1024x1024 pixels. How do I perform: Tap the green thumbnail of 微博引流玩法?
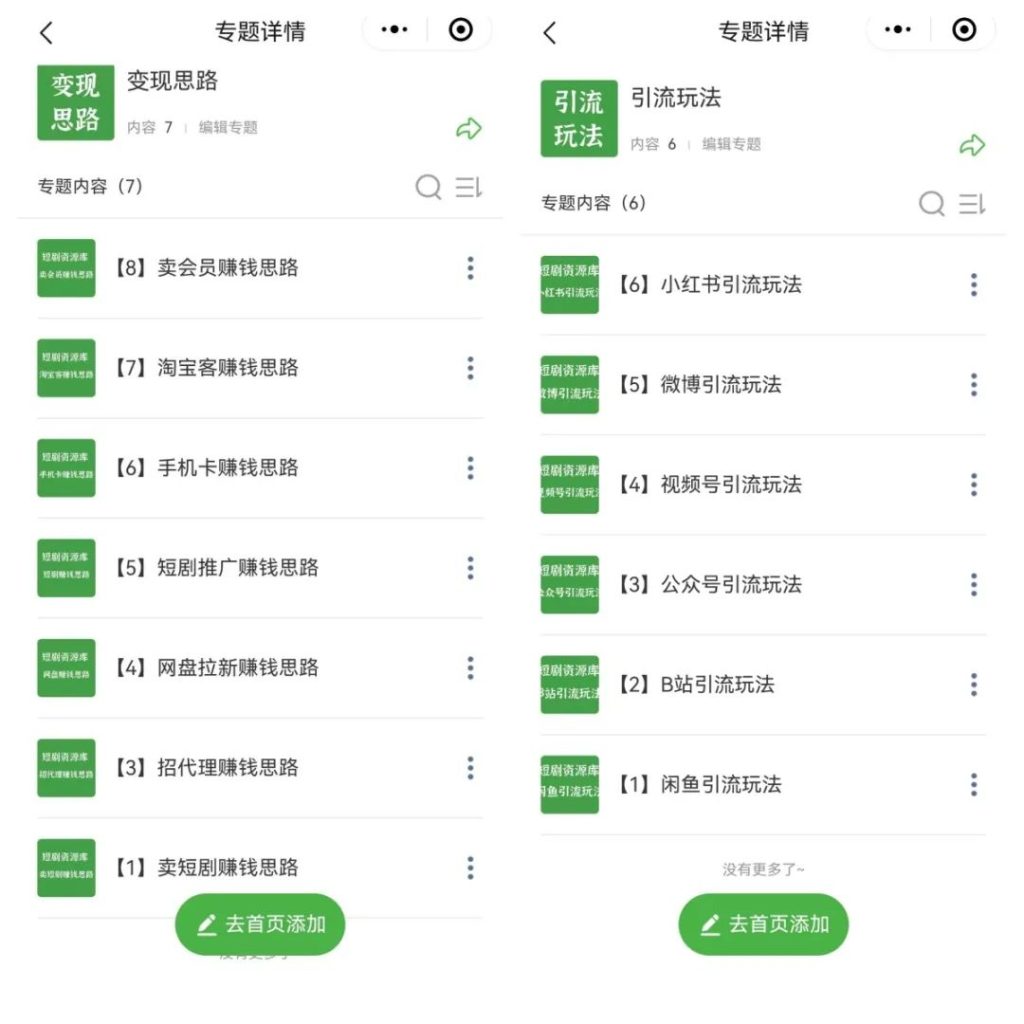[570, 384]
